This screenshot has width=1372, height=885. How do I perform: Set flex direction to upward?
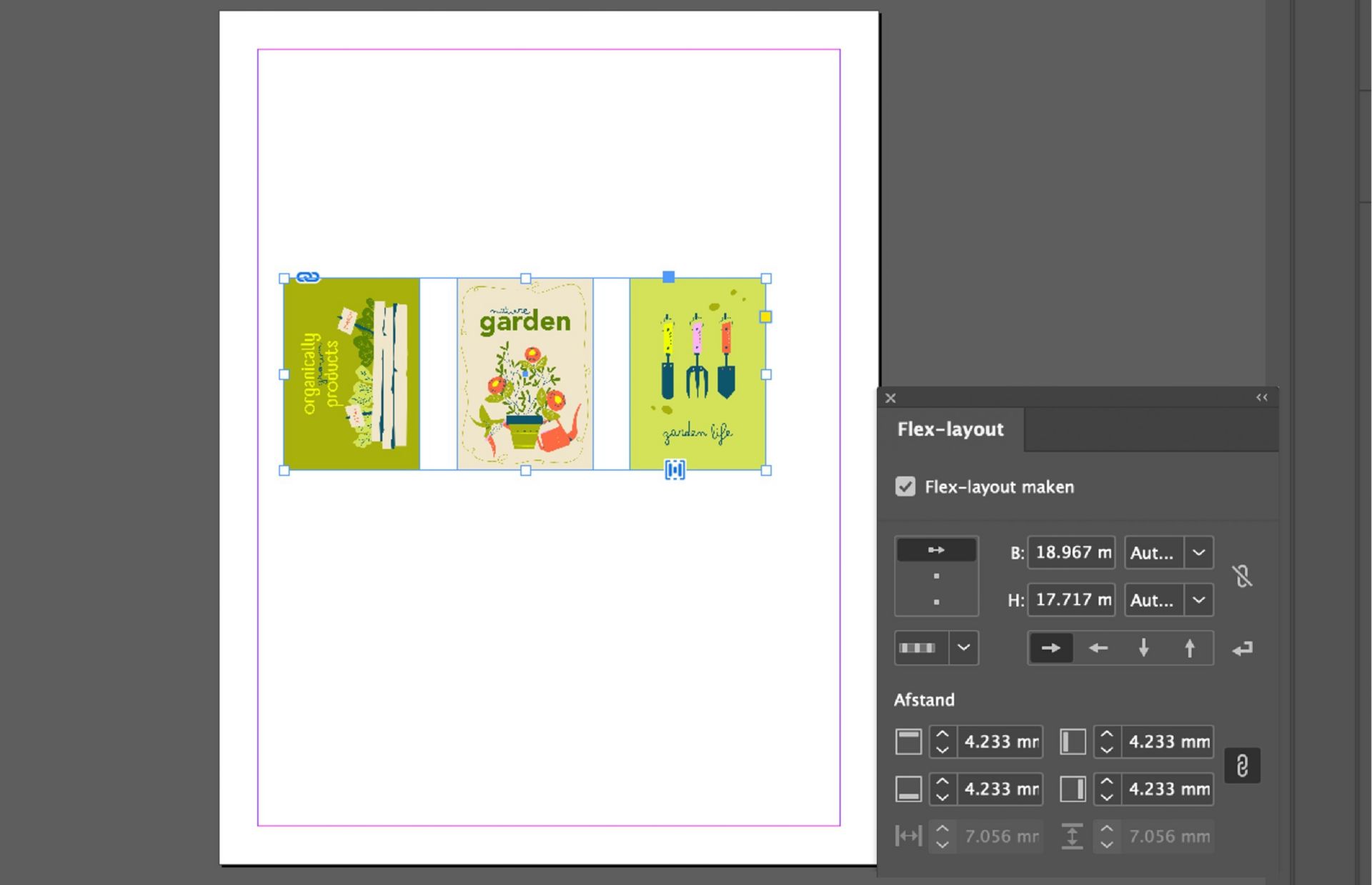[1189, 648]
